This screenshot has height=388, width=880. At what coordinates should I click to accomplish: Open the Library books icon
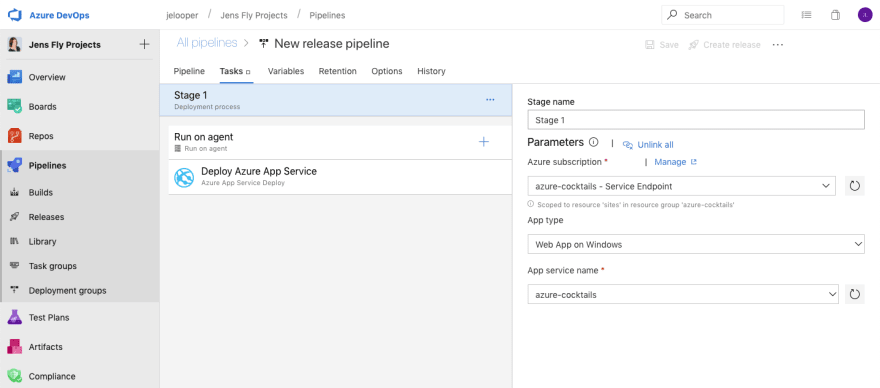[x=15, y=241]
